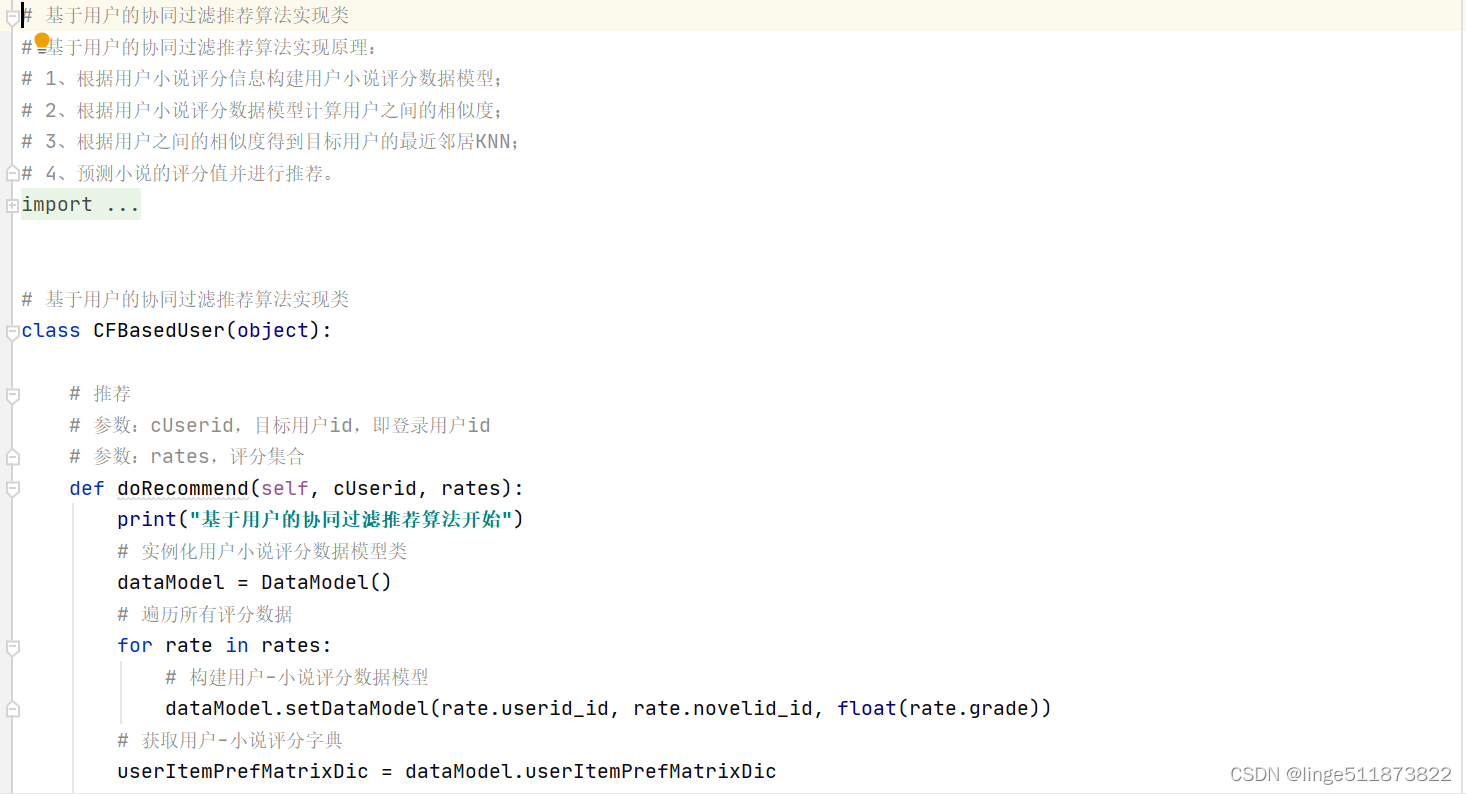Click the variable 'userItemPrefMatrixDic' being assigned
1466x794 pixels.
coord(243,771)
